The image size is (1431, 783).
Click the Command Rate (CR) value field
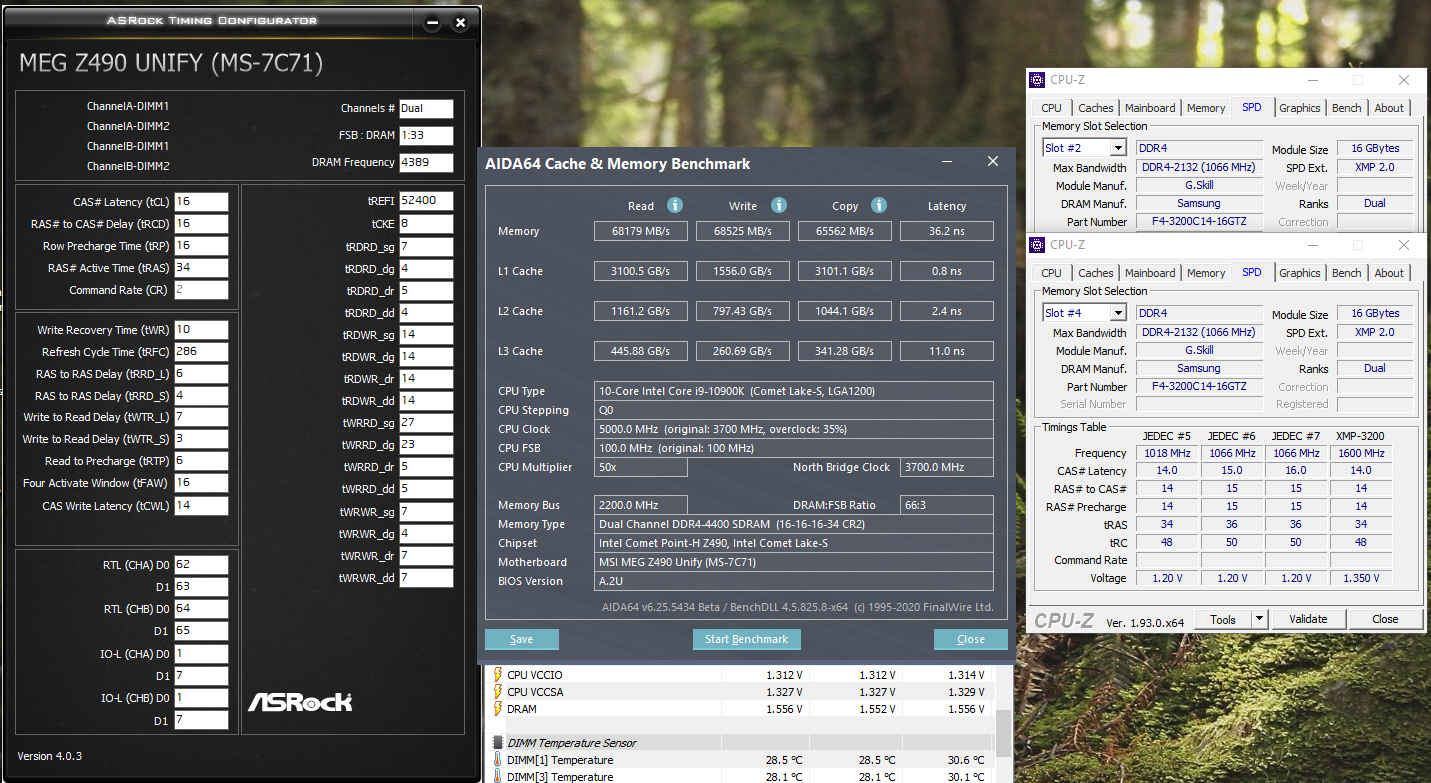201,290
